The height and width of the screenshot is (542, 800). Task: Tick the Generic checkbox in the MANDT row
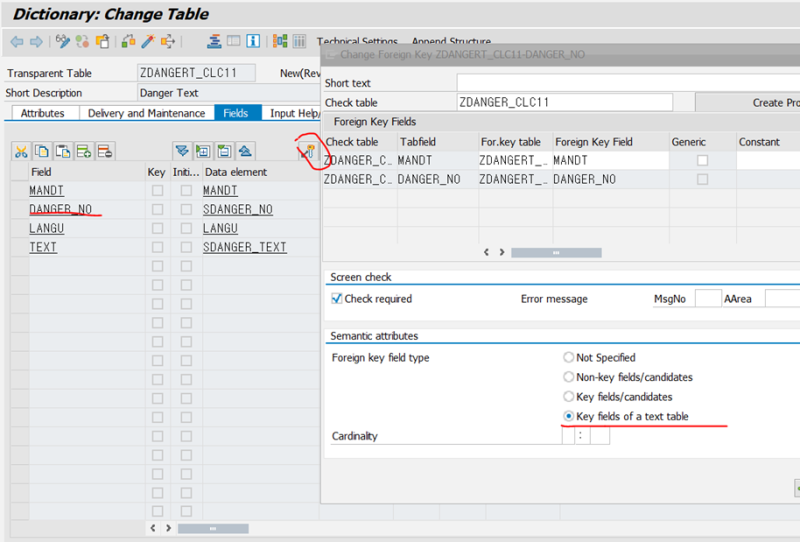703,160
